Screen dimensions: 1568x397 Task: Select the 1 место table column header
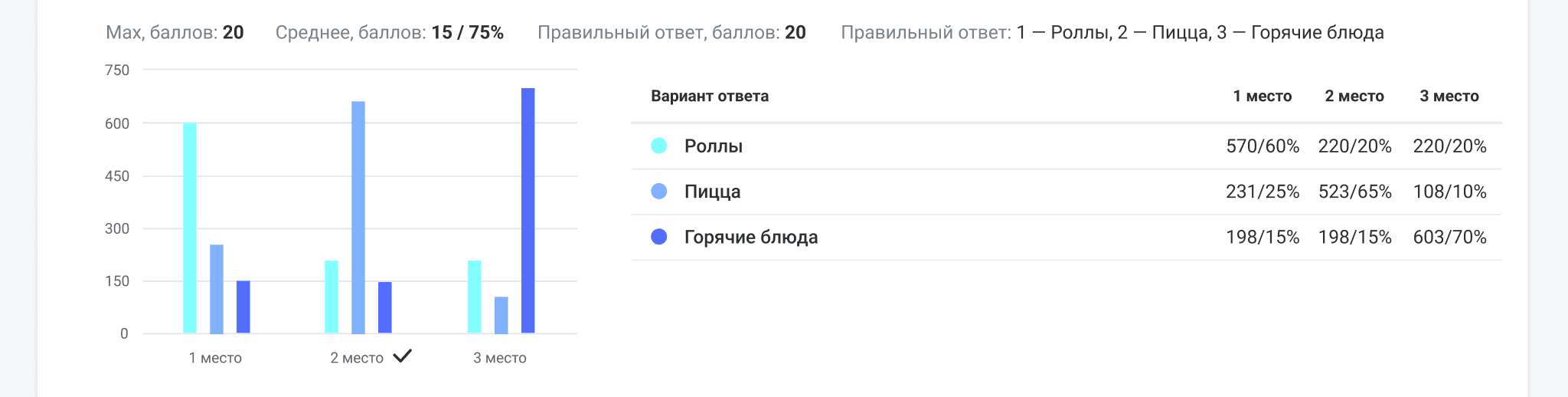click(x=1262, y=97)
